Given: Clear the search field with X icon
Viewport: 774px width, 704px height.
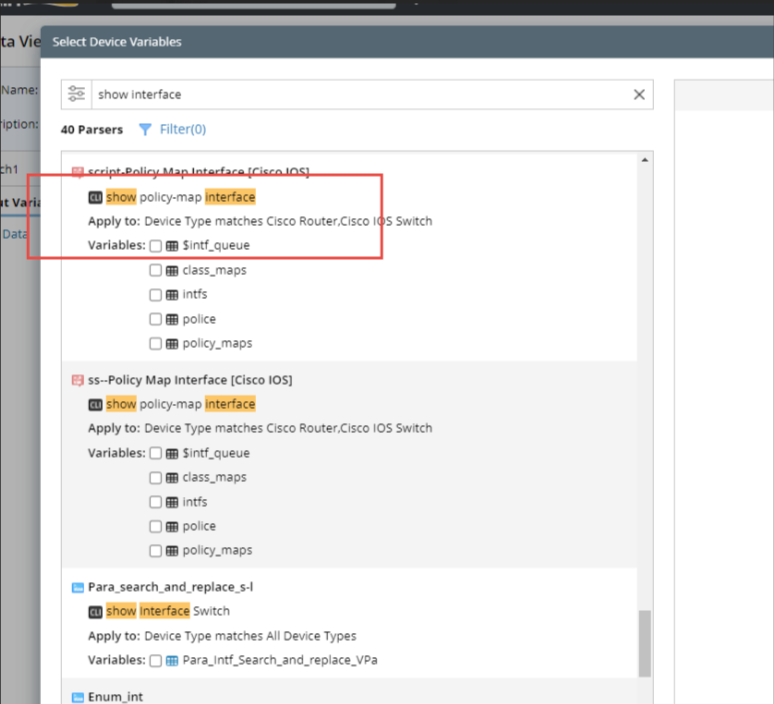Looking at the screenshot, I should pyautogui.click(x=639, y=95).
